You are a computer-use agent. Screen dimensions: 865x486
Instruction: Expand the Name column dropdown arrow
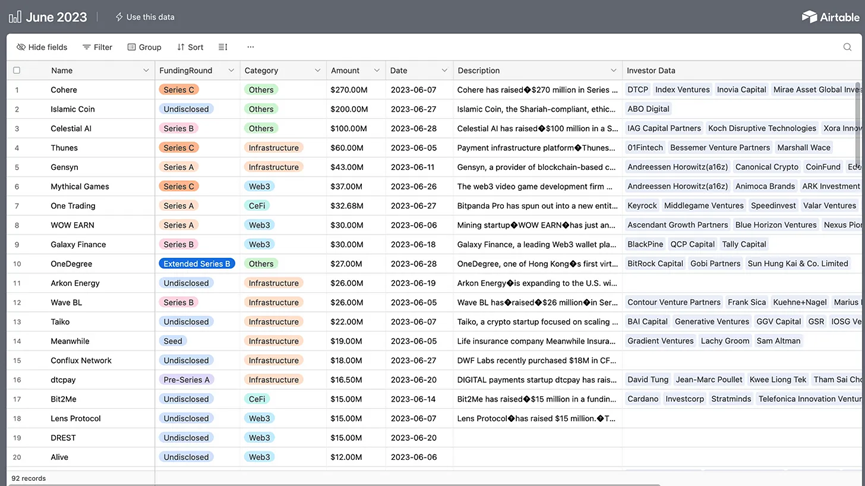click(146, 71)
